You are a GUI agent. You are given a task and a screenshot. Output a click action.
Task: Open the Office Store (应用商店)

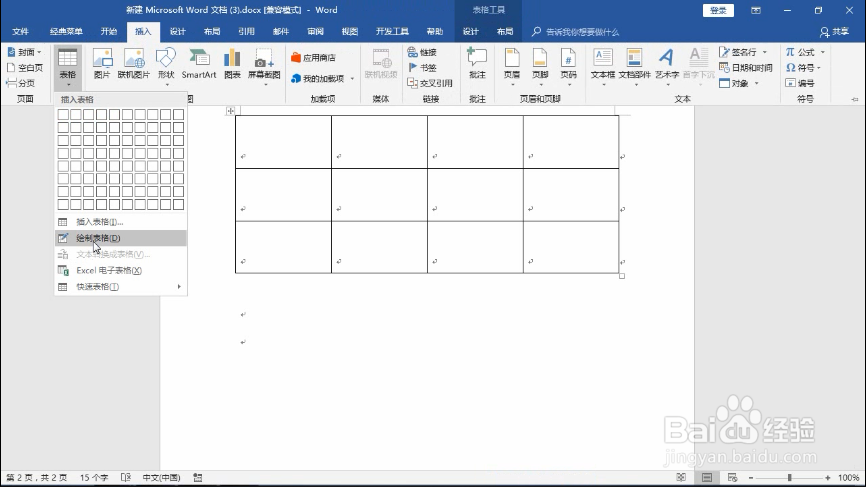click(313, 57)
